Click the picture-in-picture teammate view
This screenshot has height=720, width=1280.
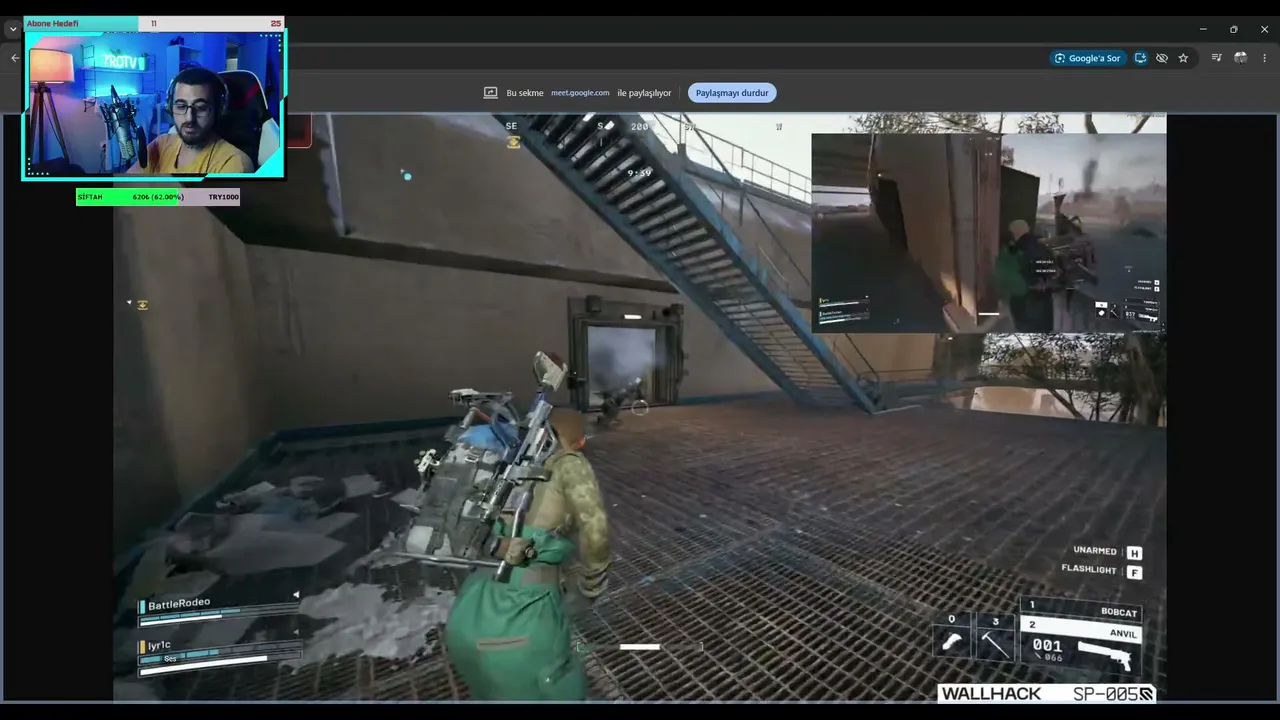click(988, 232)
